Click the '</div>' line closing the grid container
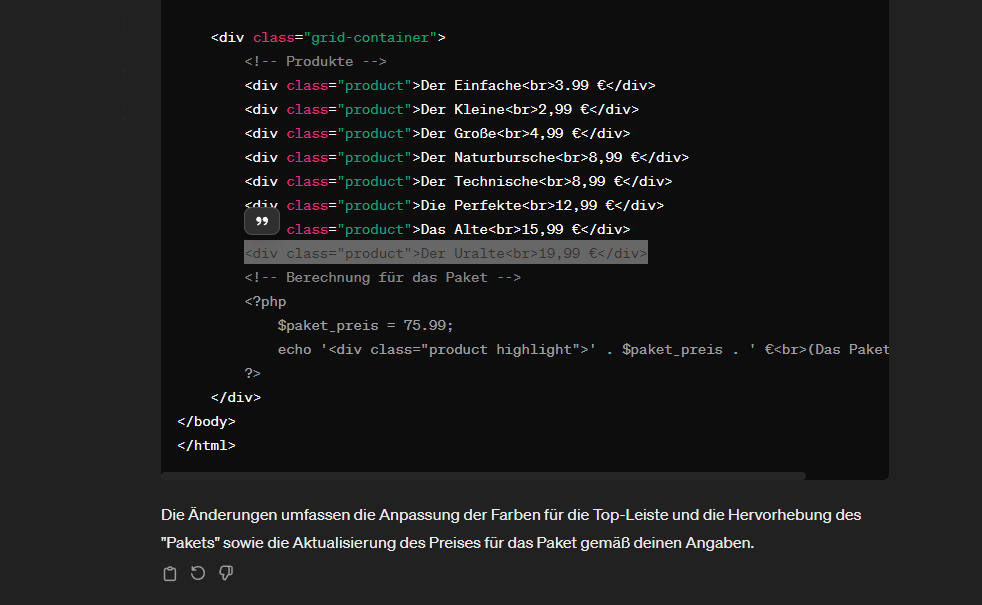 pyautogui.click(x=236, y=397)
